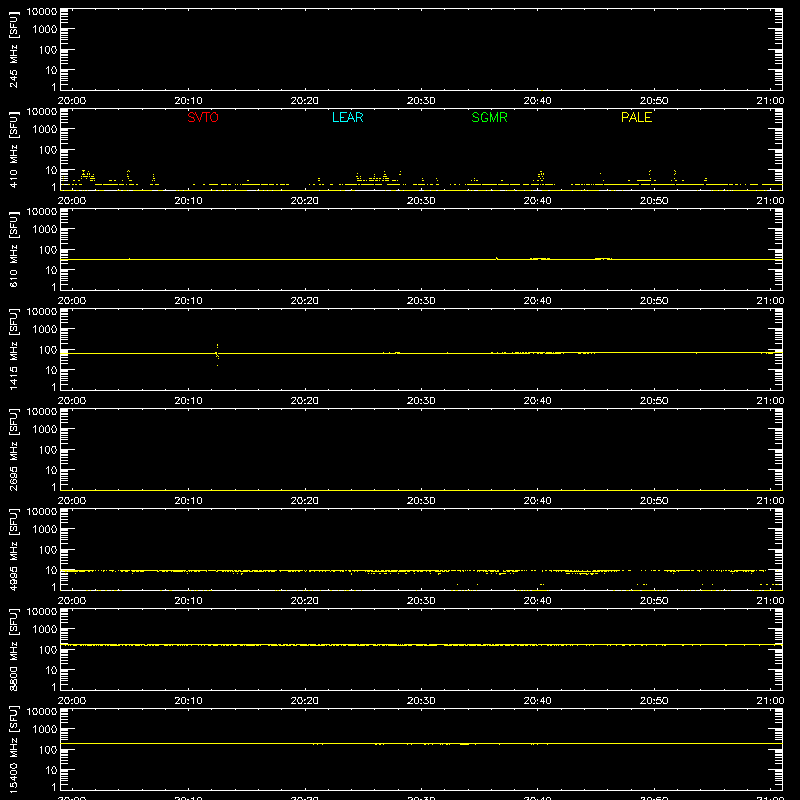Select the 1415 MHz [SFU] axis title

pyautogui.click(x=13, y=349)
